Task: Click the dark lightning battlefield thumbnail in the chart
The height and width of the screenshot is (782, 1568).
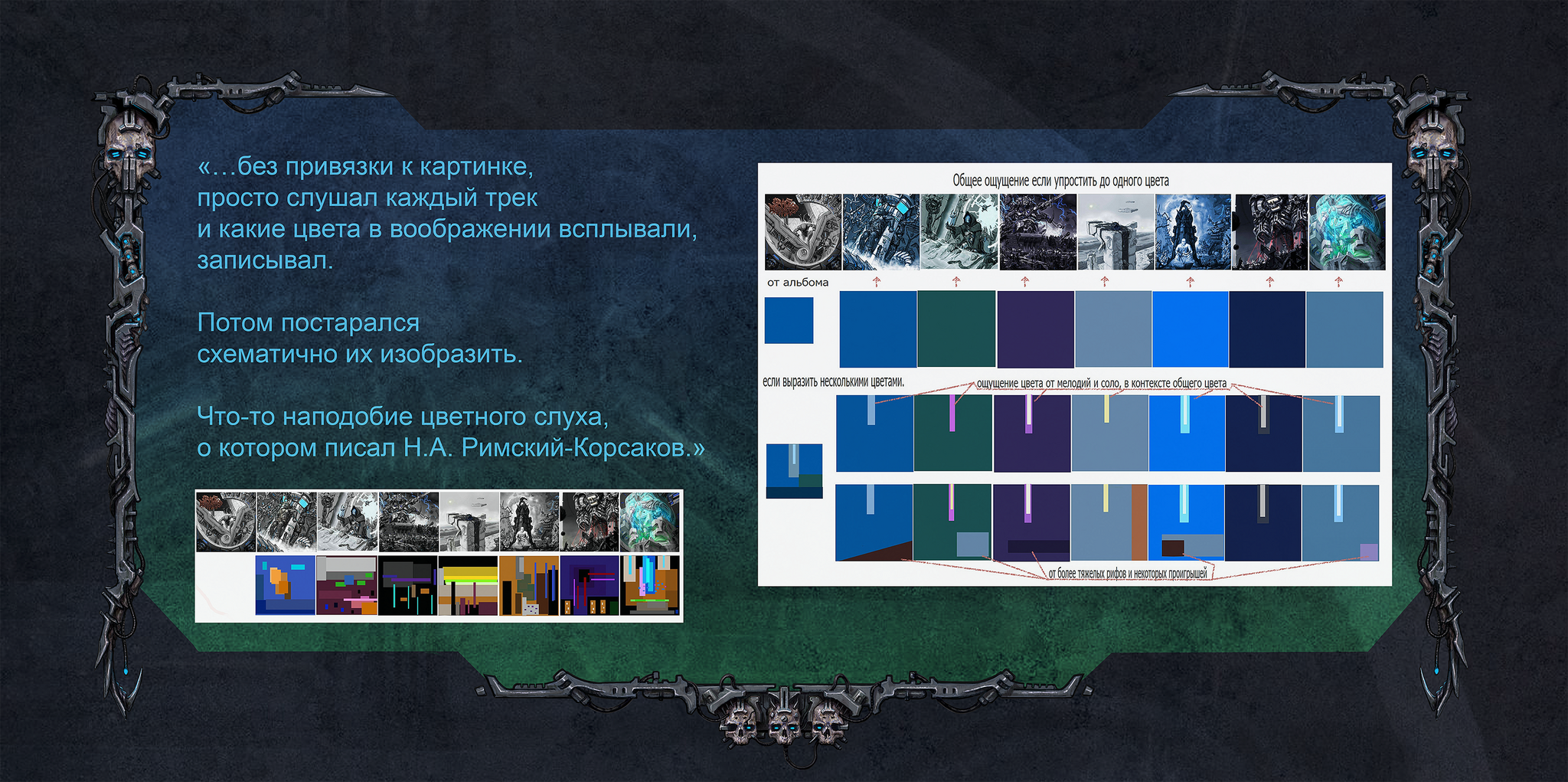Action: pos(1037,232)
